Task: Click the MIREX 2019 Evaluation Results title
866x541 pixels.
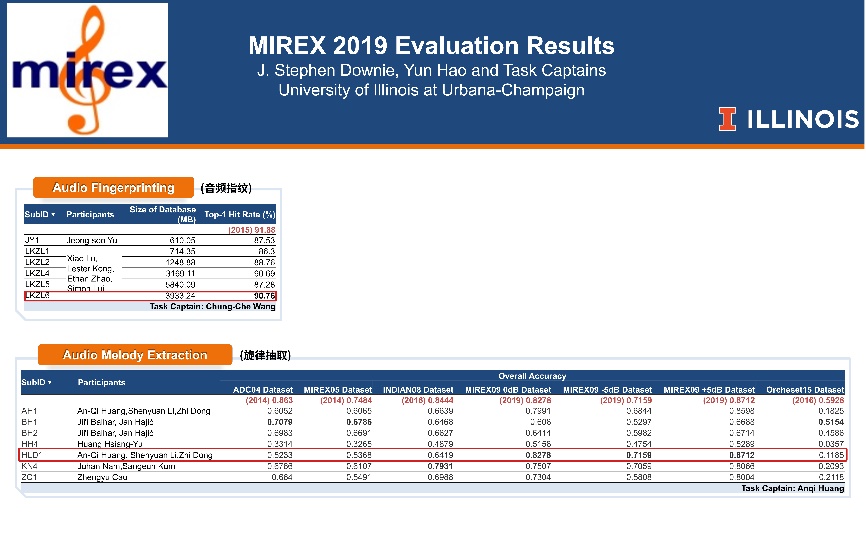Action: tap(431, 45)
